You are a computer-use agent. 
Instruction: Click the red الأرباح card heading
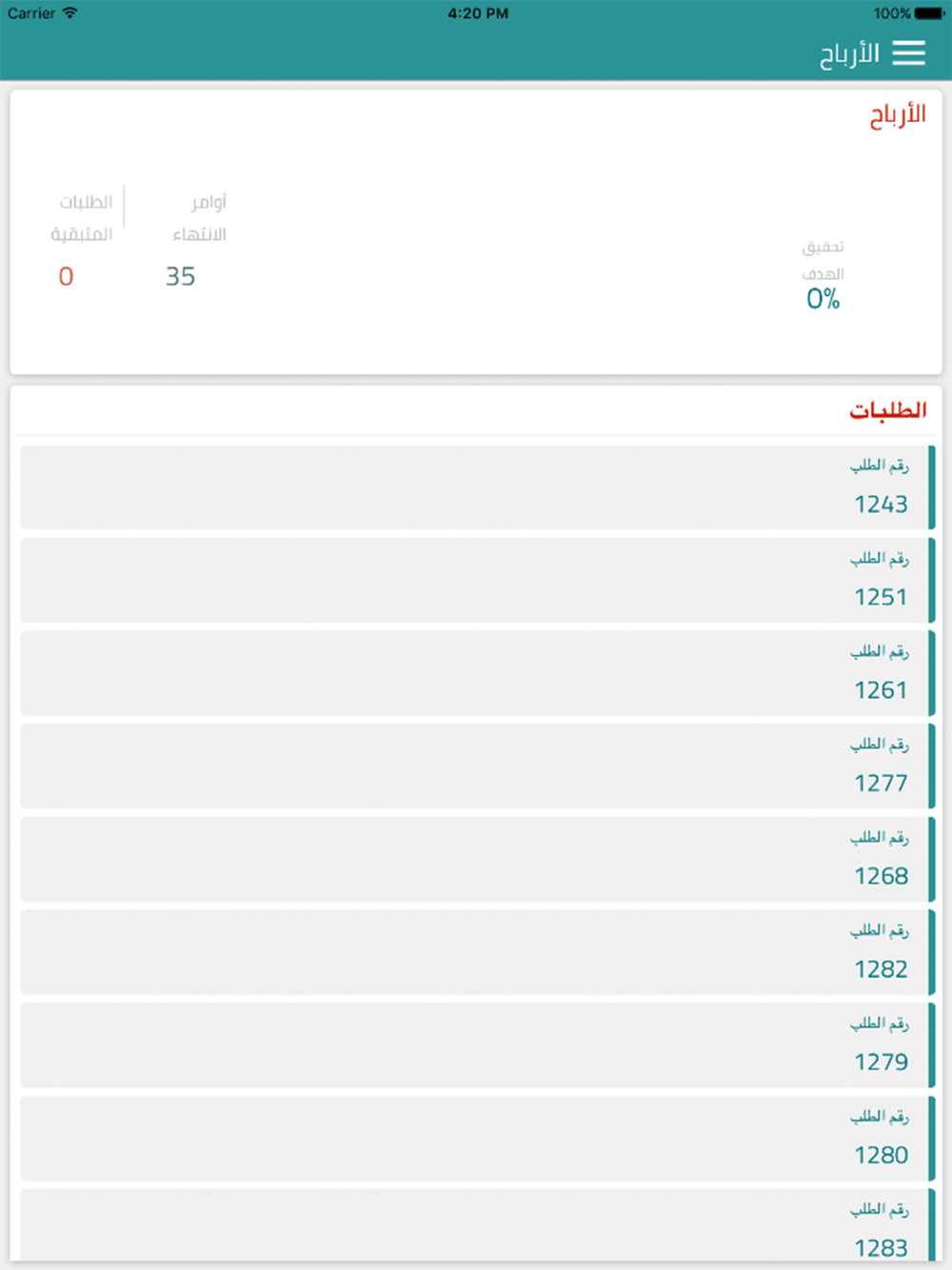898,115
